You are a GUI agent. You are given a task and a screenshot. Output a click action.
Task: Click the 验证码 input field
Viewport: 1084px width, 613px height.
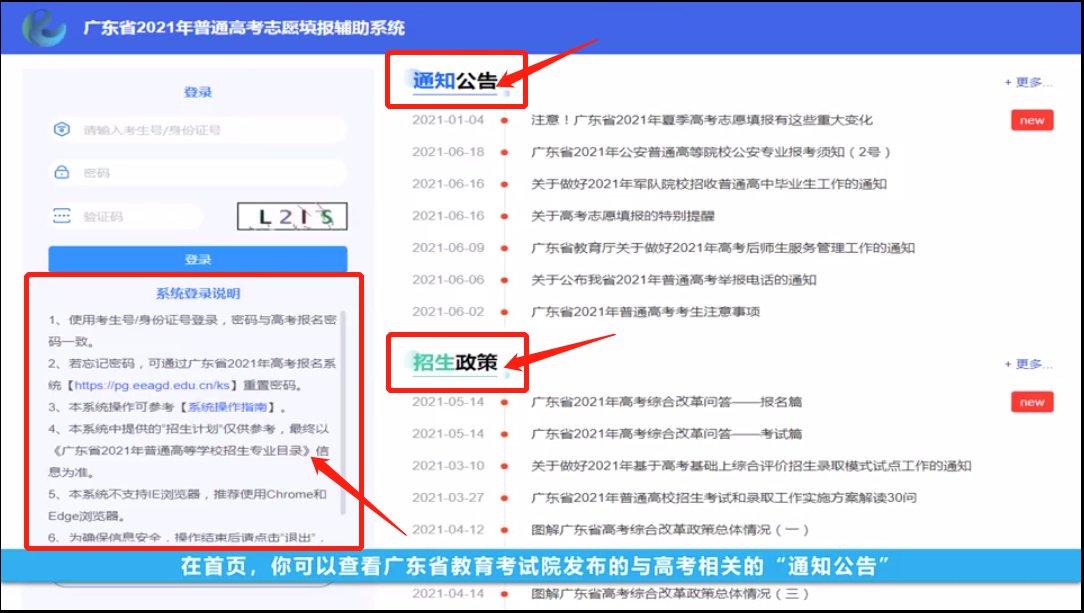point(140,216)
